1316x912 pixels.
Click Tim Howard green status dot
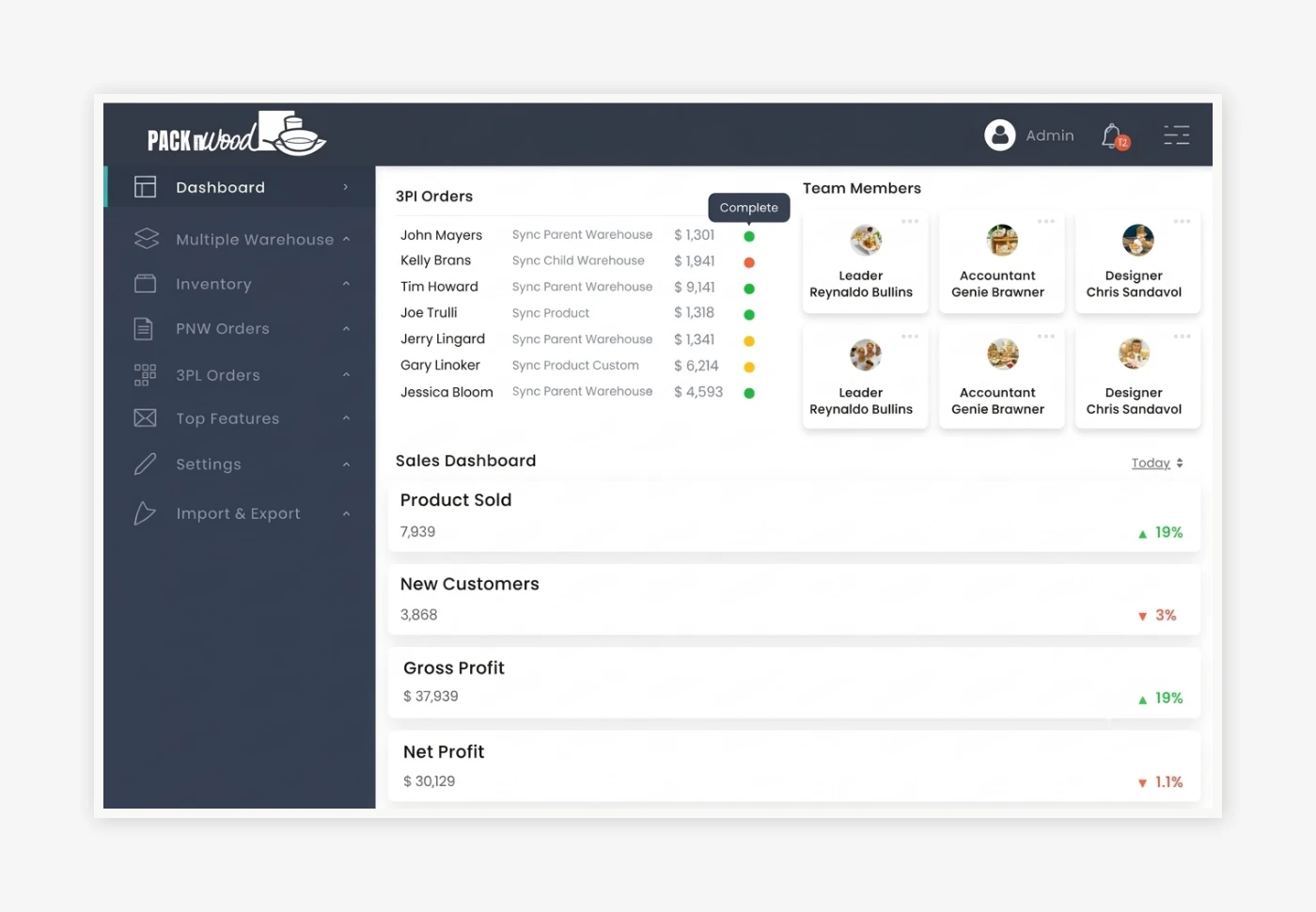click(x=749, y=289)
